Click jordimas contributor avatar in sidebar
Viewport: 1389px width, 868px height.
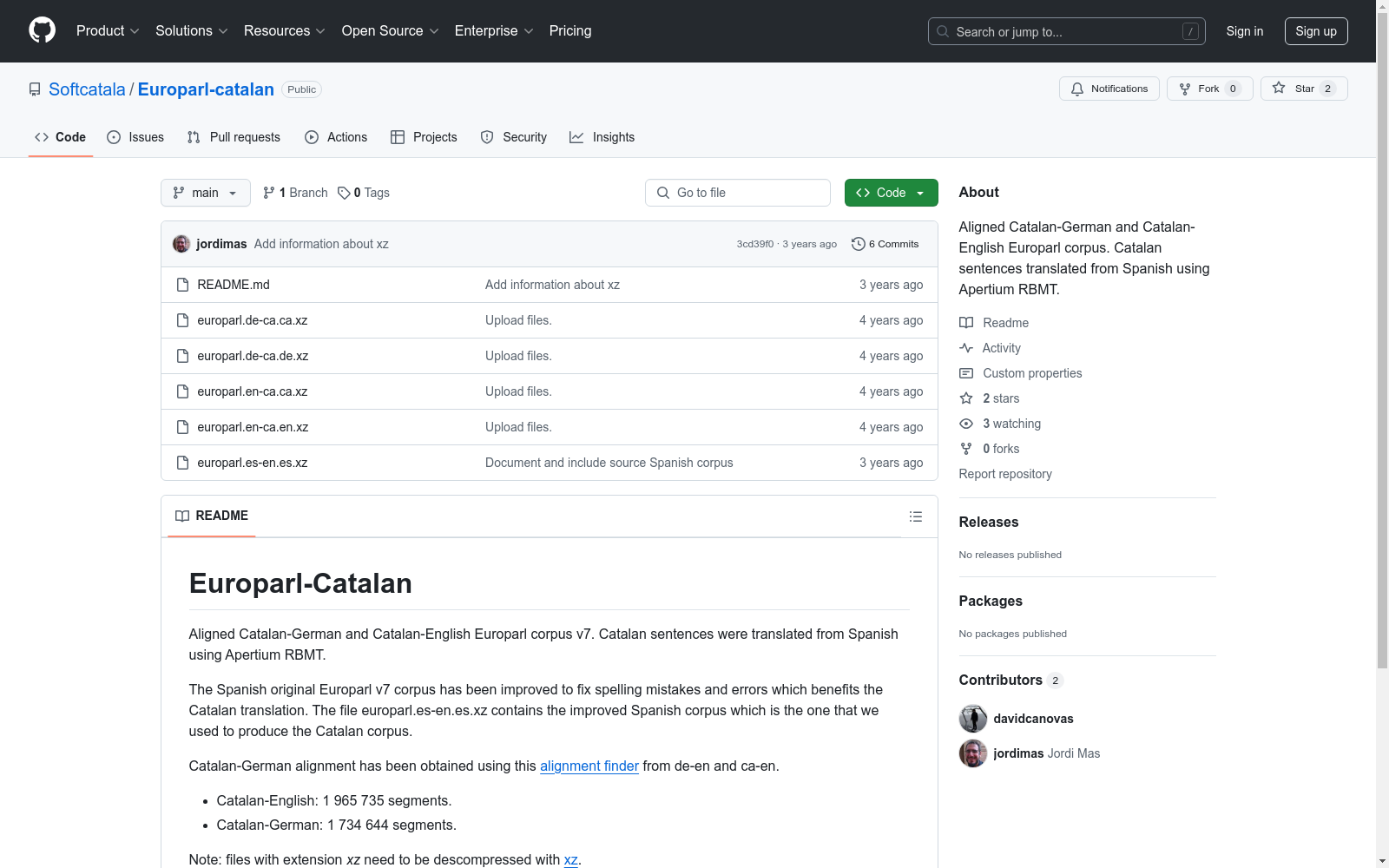click(973, 753)
